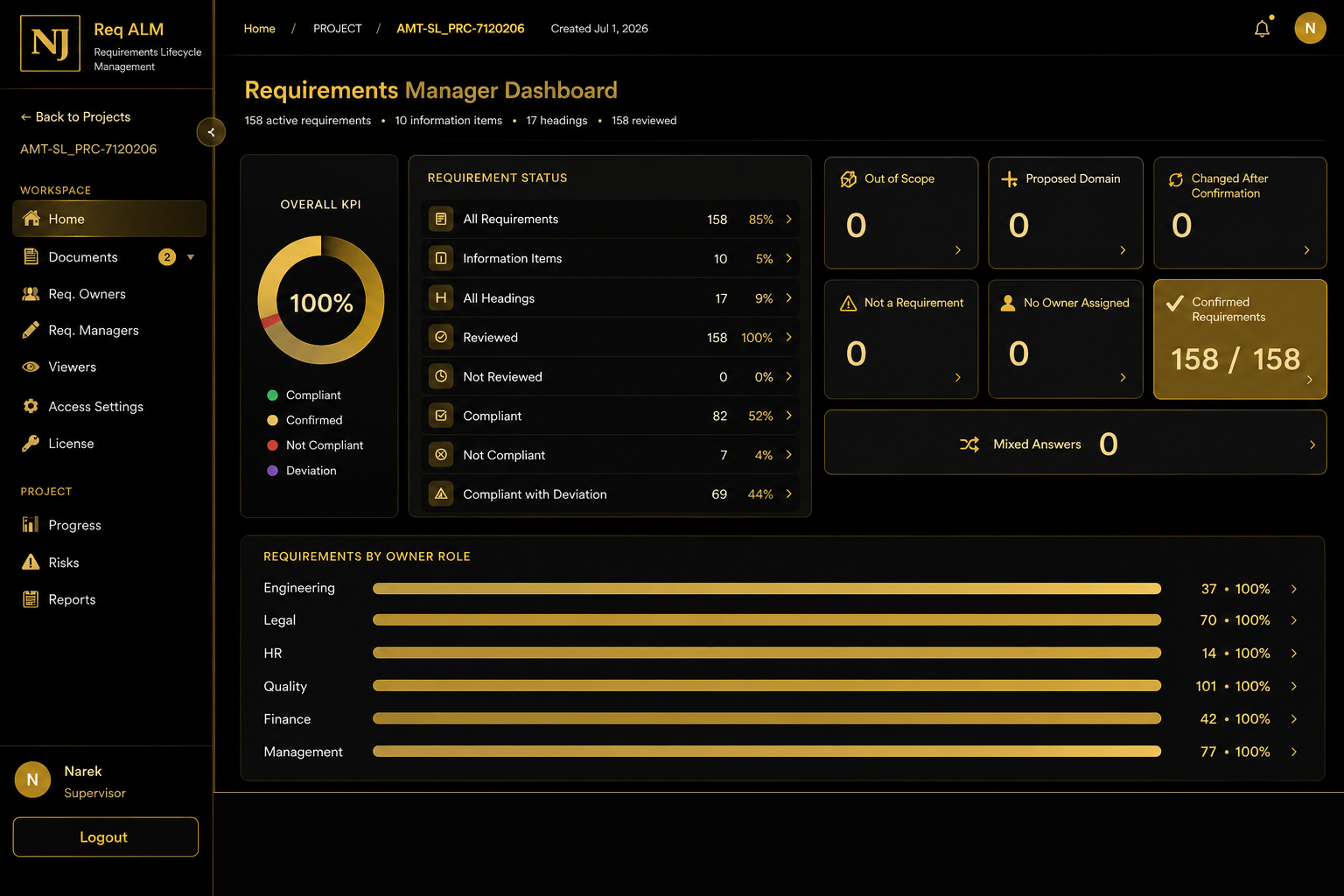Click the No Owner Assigned person icon

(x=1008, y=303)
